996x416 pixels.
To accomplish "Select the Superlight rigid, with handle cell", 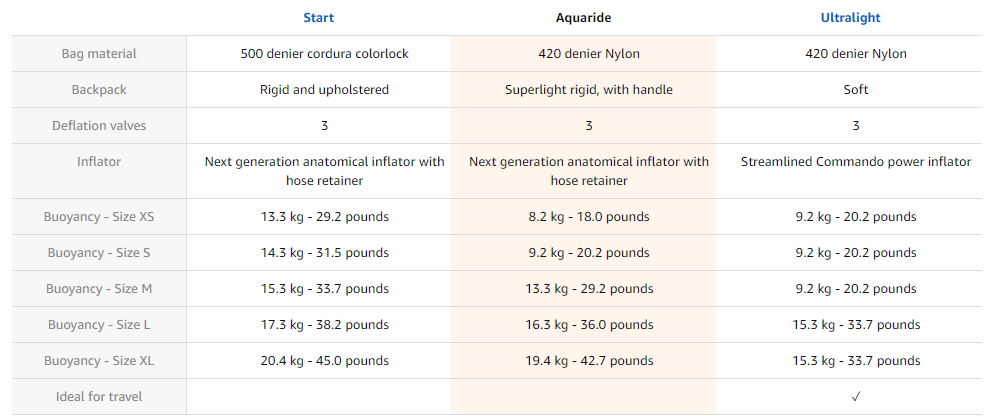I will (589, 90).
